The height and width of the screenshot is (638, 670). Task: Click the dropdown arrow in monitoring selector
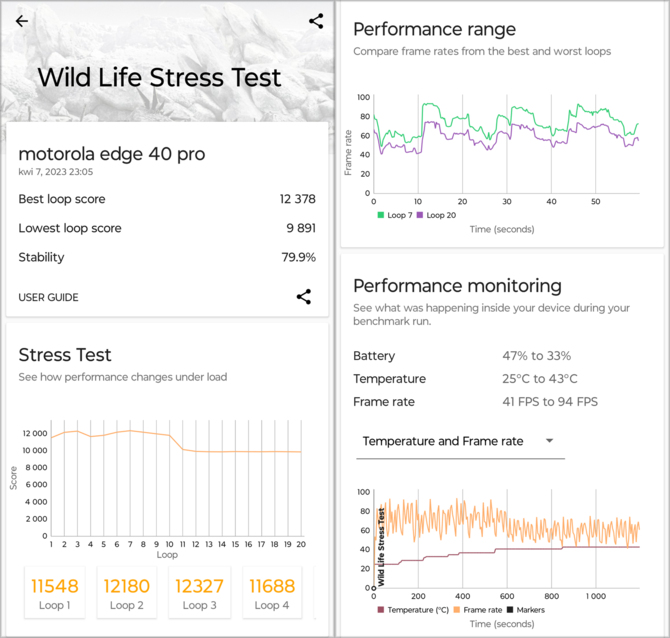[x=550, y=441]
